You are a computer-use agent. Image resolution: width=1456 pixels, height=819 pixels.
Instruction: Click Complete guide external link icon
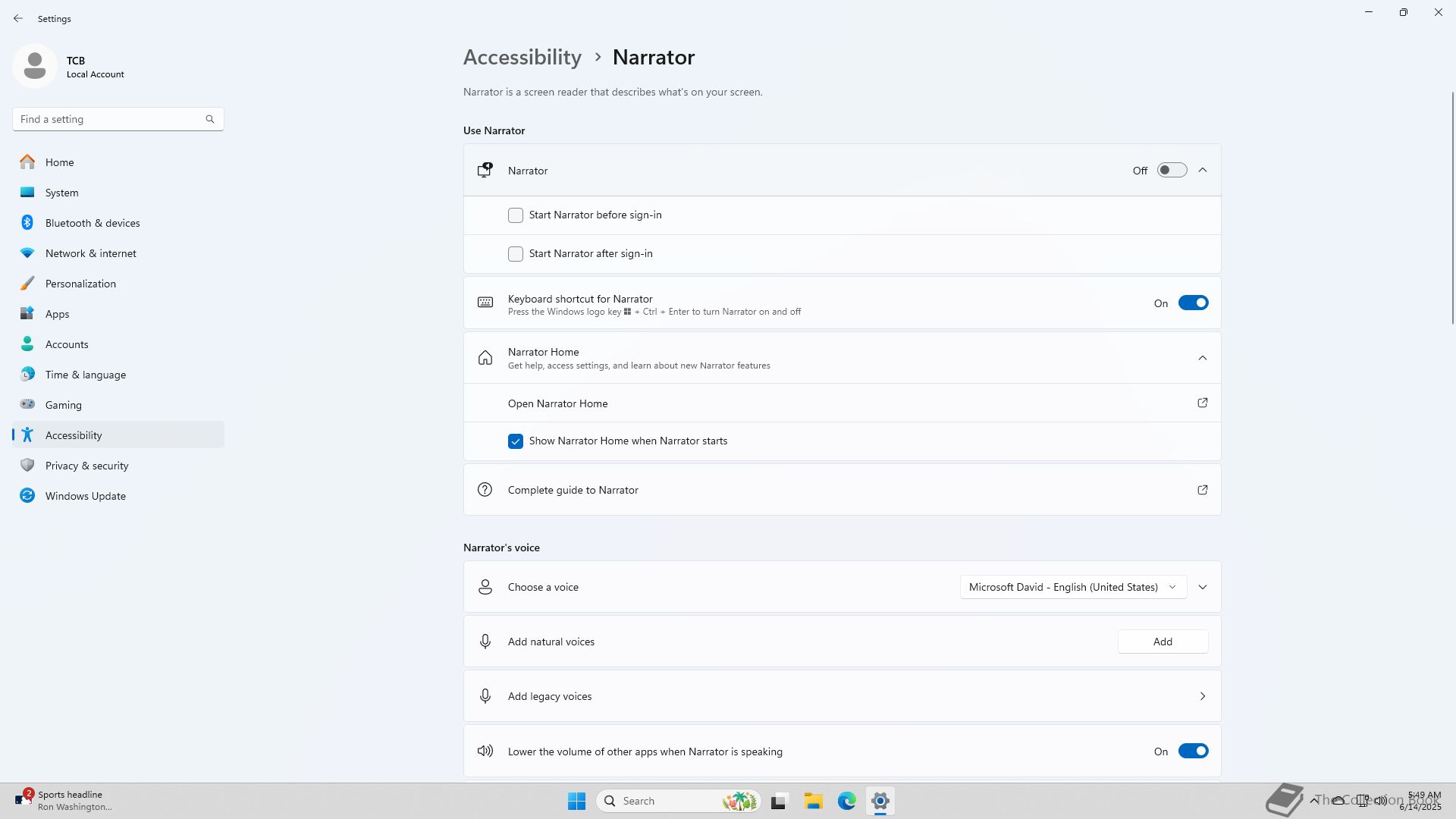click(x=1202, y=490)
